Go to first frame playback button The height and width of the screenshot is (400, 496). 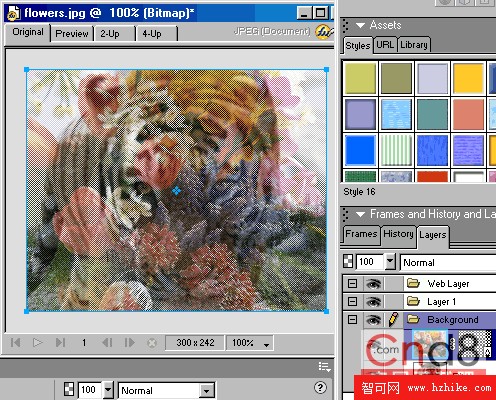15,342
